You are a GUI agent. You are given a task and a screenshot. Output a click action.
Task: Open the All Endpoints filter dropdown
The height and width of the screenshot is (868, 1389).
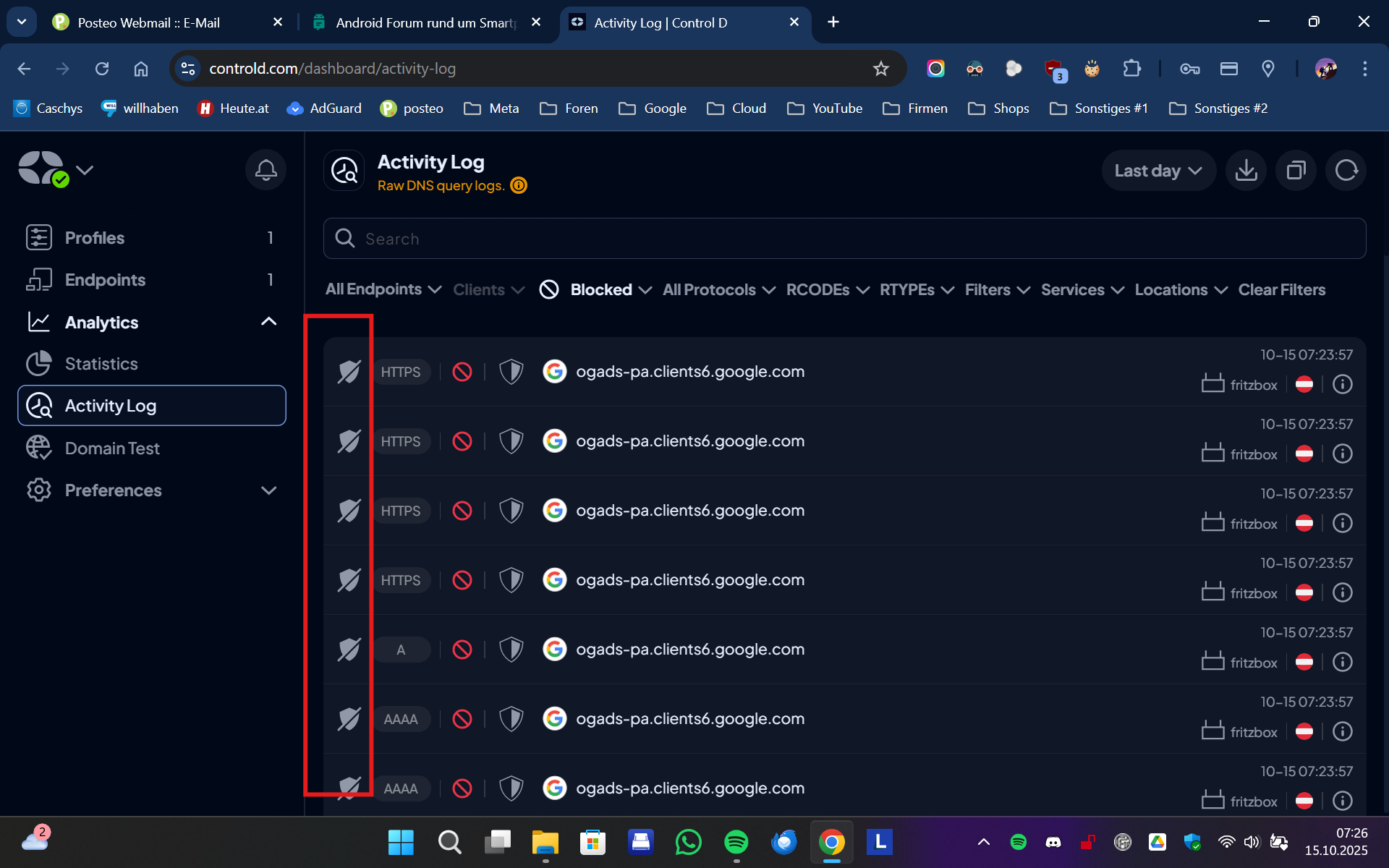pyautogui.click(x=383, y=290)
